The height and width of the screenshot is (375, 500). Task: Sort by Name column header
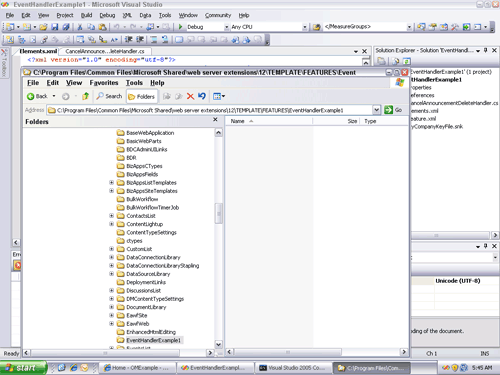tap(269, 121)
